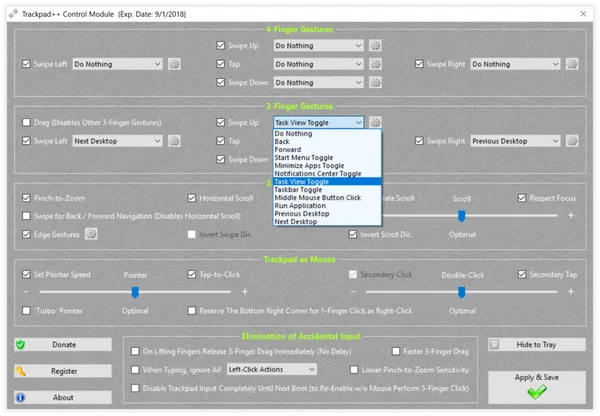
Task: Click the Donate button
Action: [63, 344]
